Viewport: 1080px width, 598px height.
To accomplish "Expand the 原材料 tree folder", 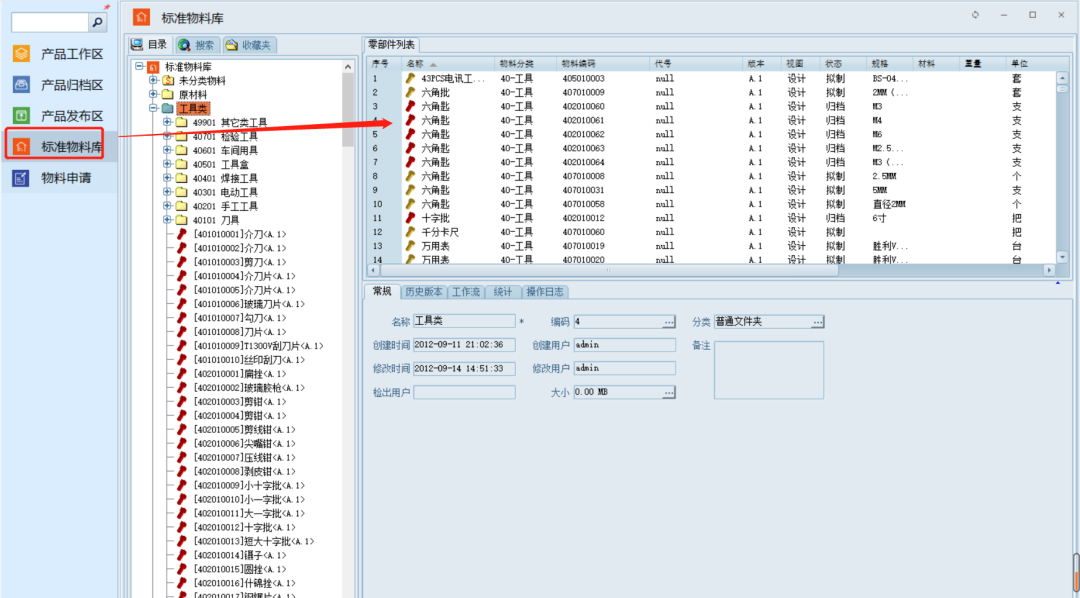I will pos(154,94).
